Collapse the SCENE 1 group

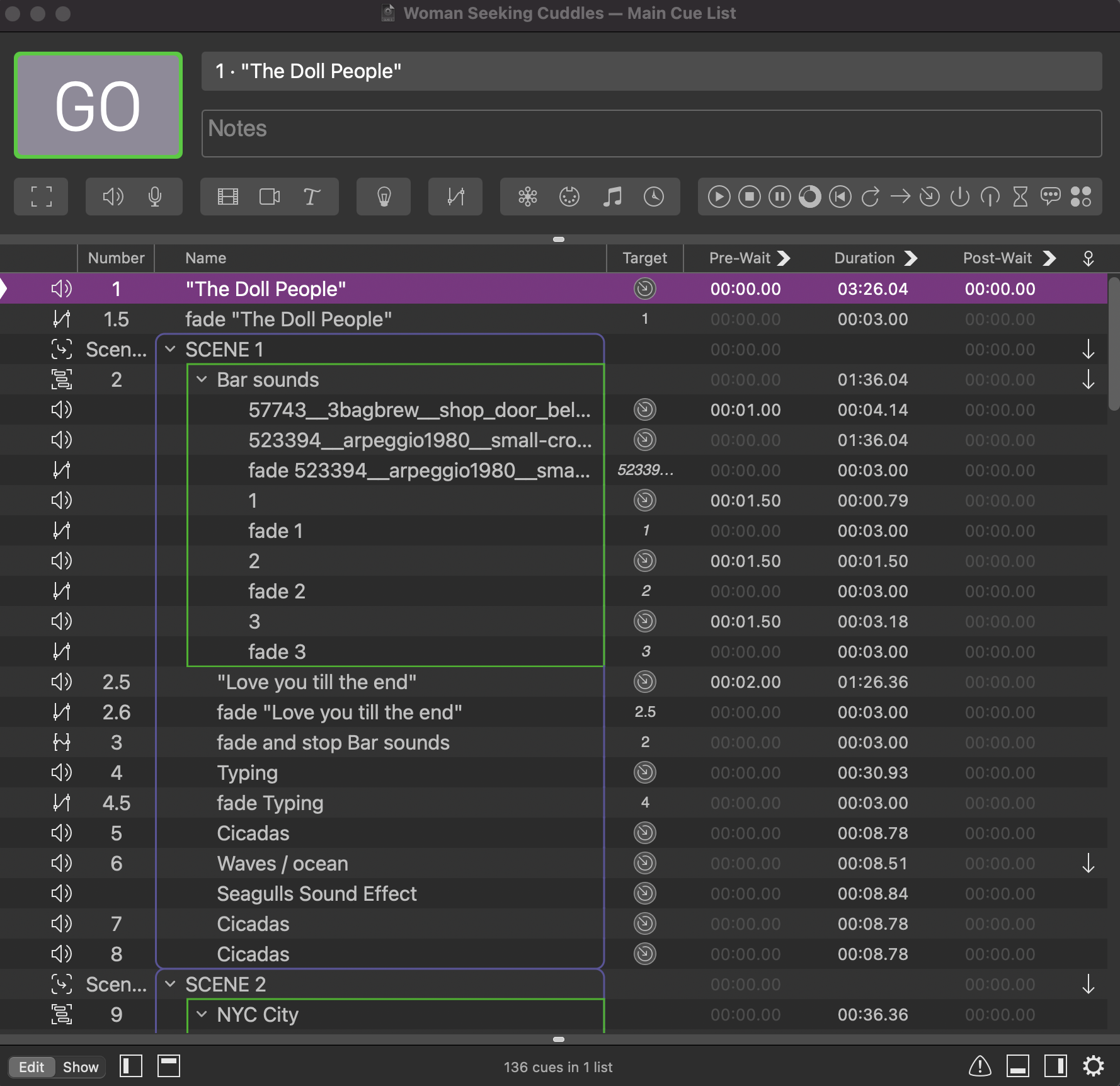[170, 349]
